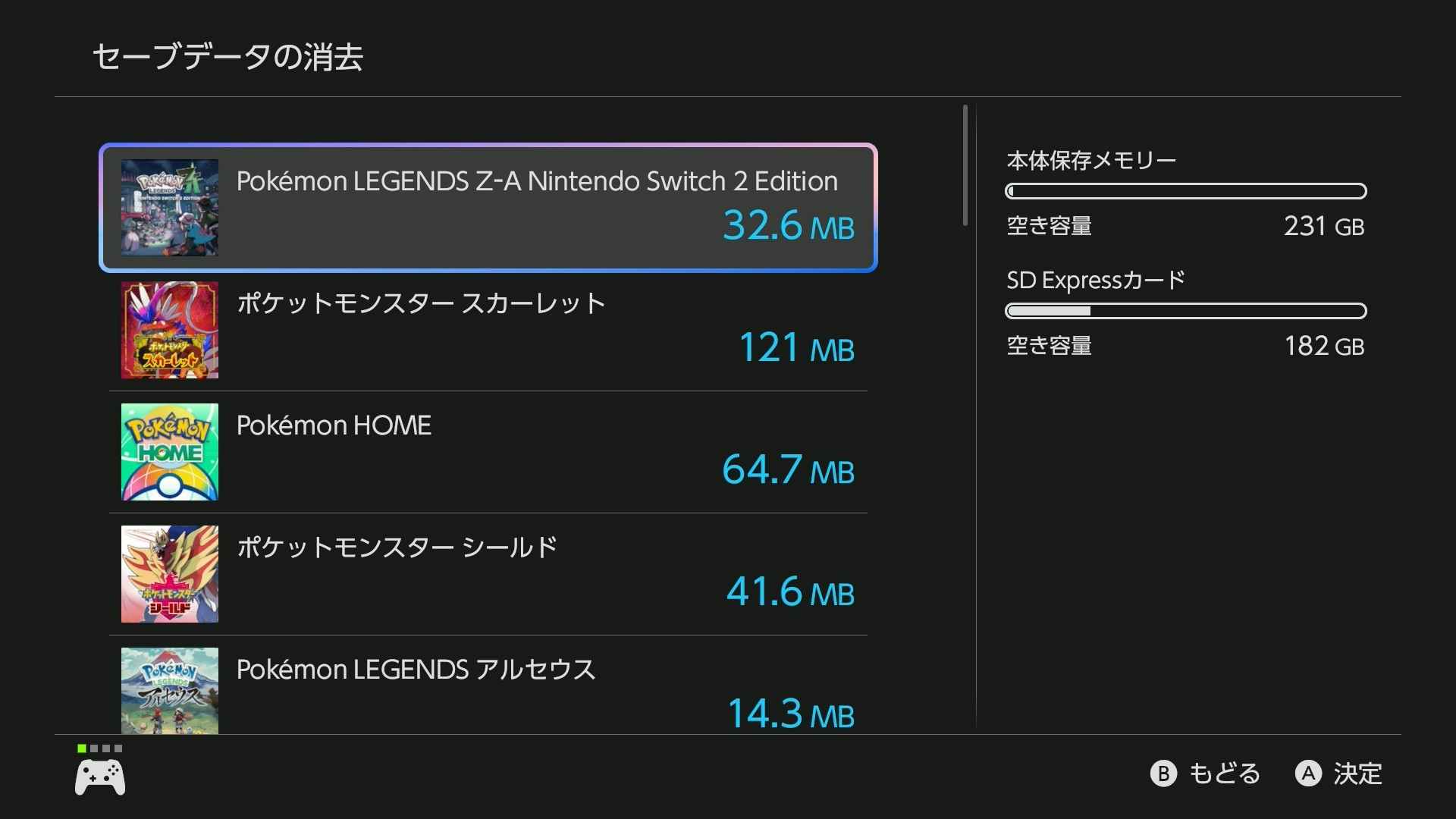The height and width of the screenshot is (819, 1456).
Task: Click the 64.7 MB save size
Action: [x=788, y=470]
